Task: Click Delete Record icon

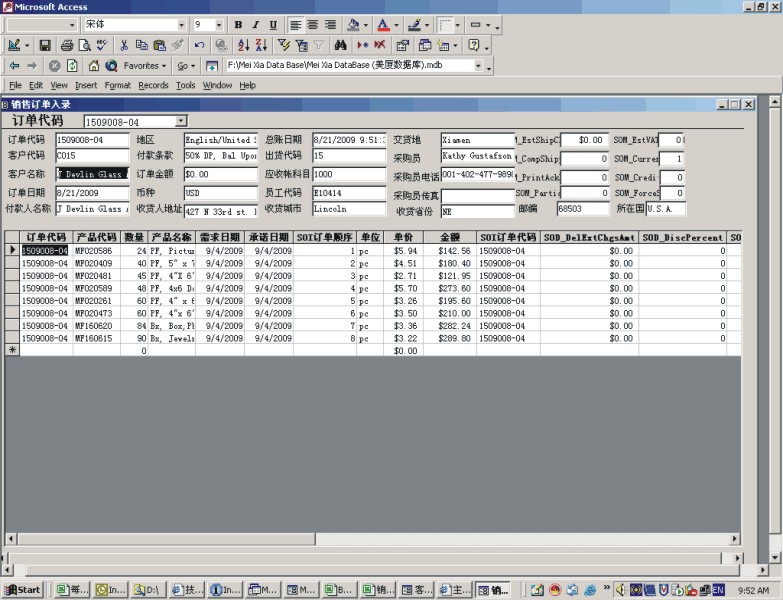Action: pyautogui.click(x=380, y=45)
